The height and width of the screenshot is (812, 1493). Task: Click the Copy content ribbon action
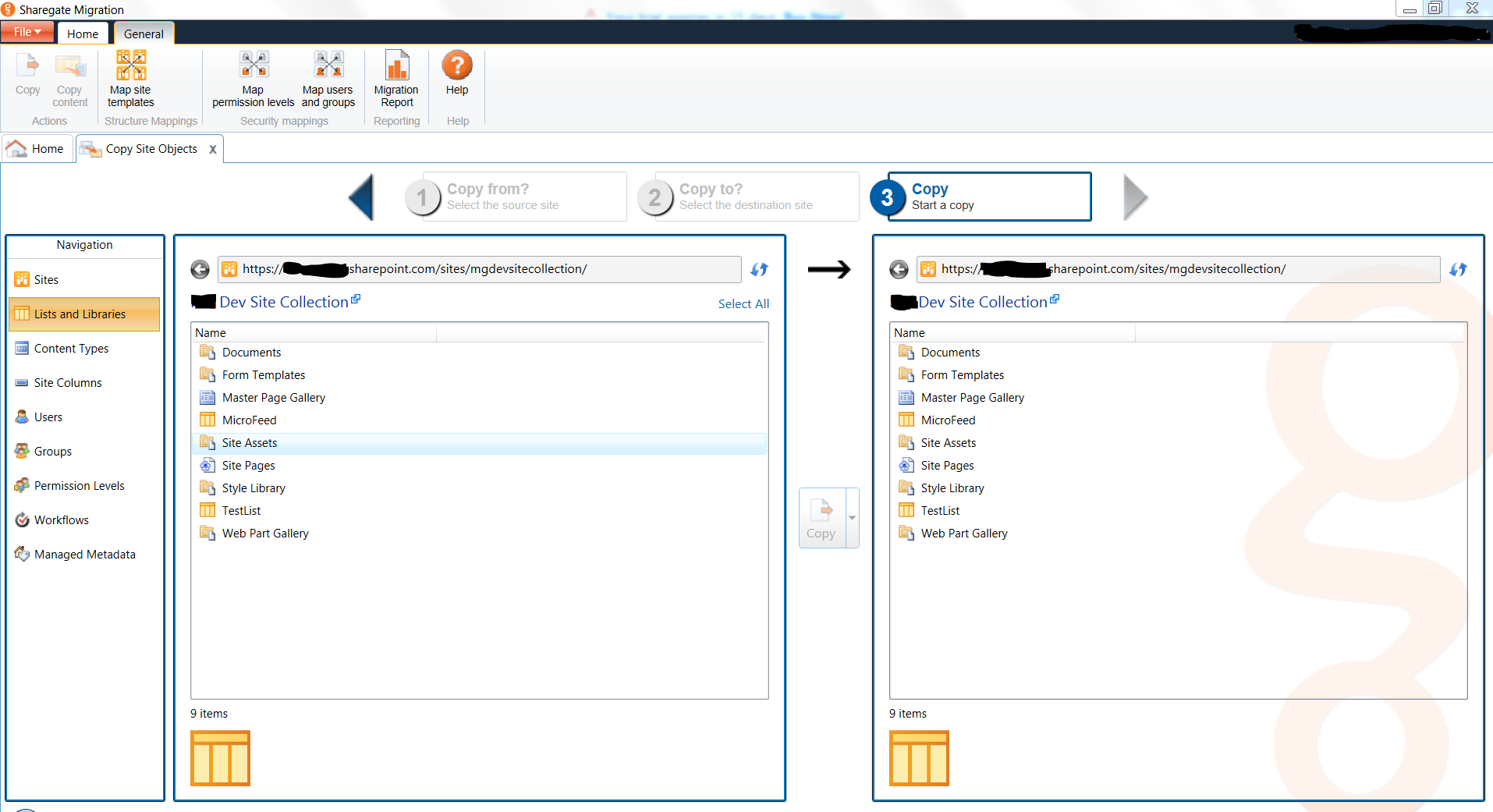click(x=70, y=80)
